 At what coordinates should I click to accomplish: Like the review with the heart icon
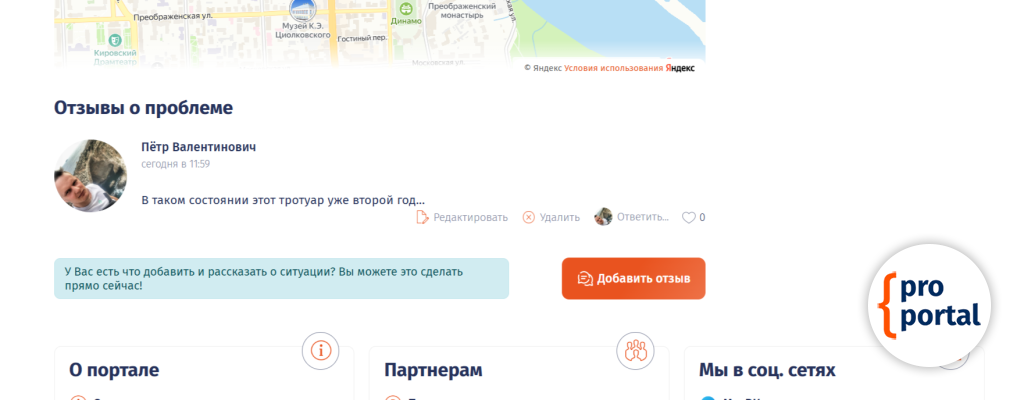[x=688, y=218]
